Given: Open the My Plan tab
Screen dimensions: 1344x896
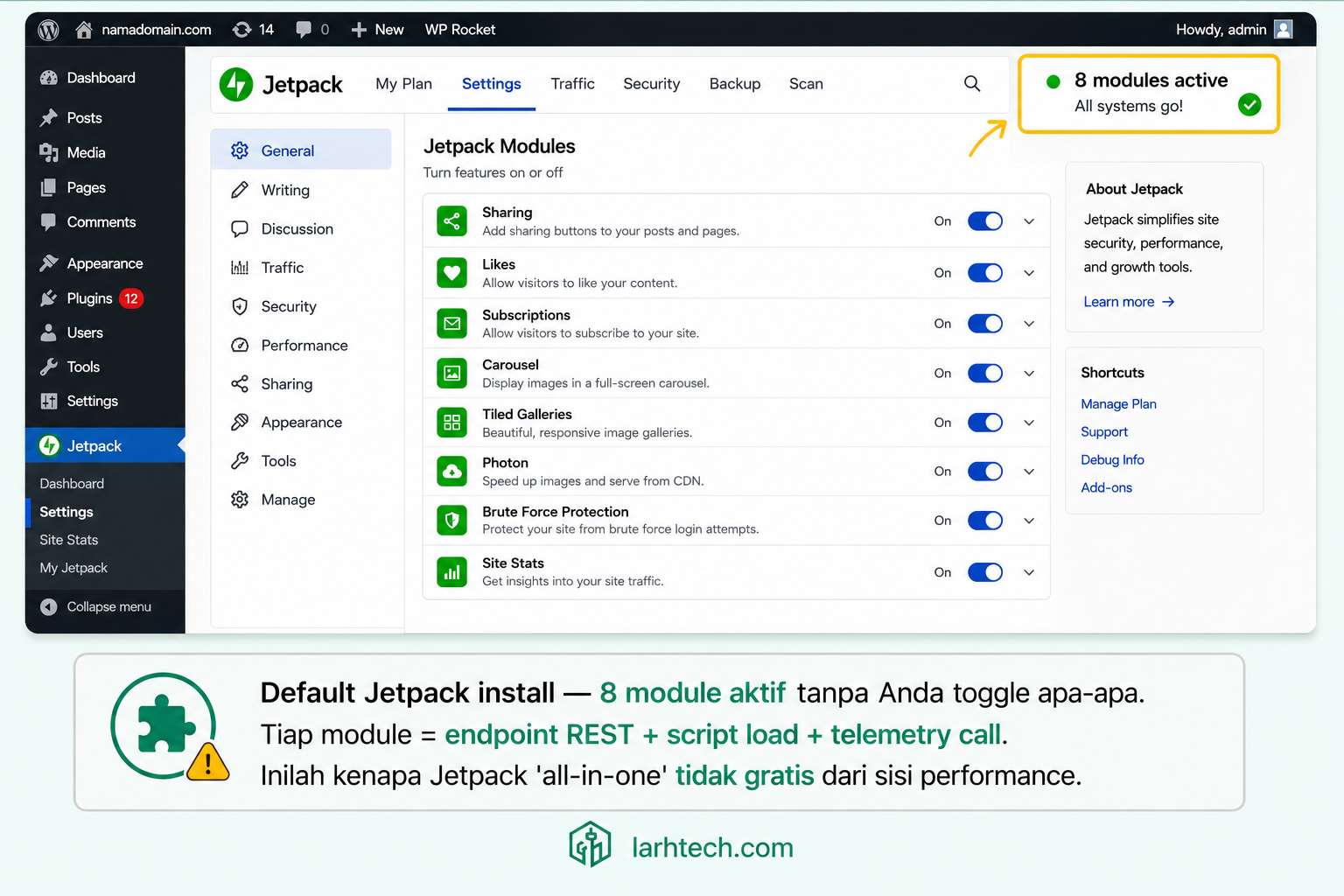Looking at the screenshot, I should pyautogui.click(x=403, y=84).
